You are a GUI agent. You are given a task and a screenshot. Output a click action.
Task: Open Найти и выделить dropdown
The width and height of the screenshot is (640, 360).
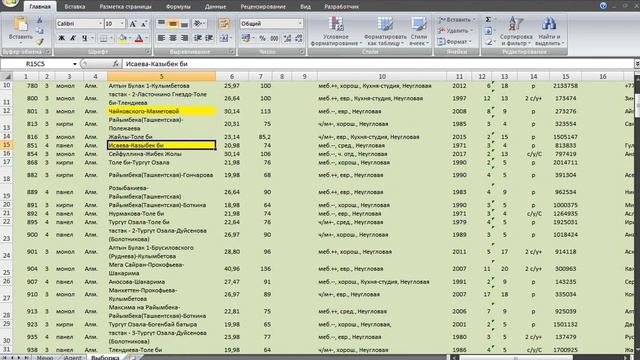click(549, 31)
